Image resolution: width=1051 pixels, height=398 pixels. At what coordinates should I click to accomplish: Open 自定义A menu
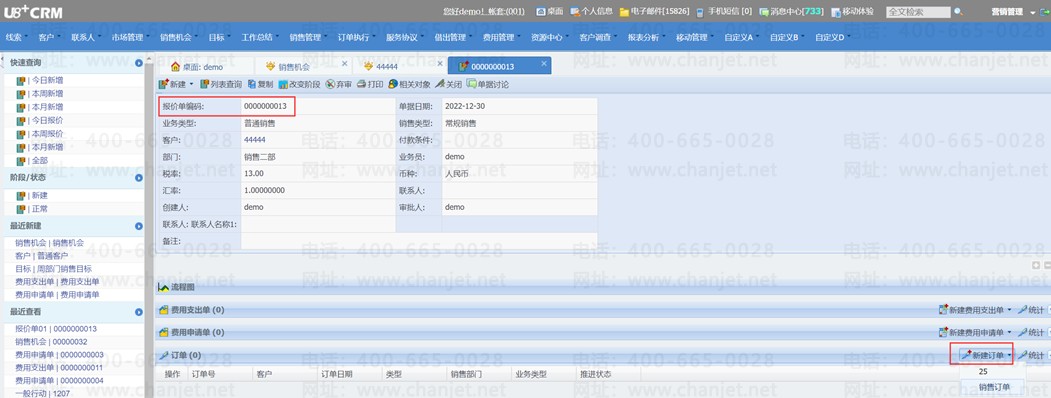(x=742, y=38)
